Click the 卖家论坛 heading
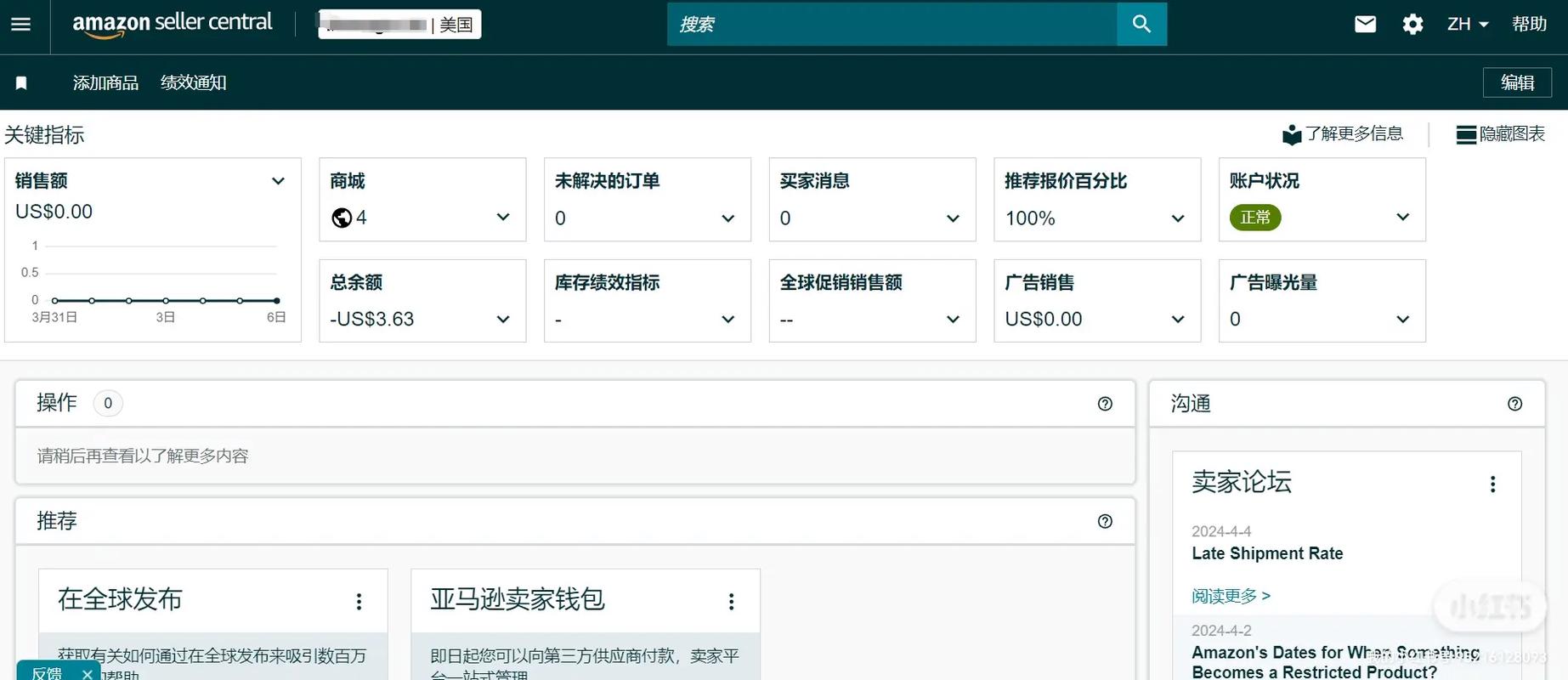The width and height of the screenshot is (1568, 680). click(x=1242, y=482)
